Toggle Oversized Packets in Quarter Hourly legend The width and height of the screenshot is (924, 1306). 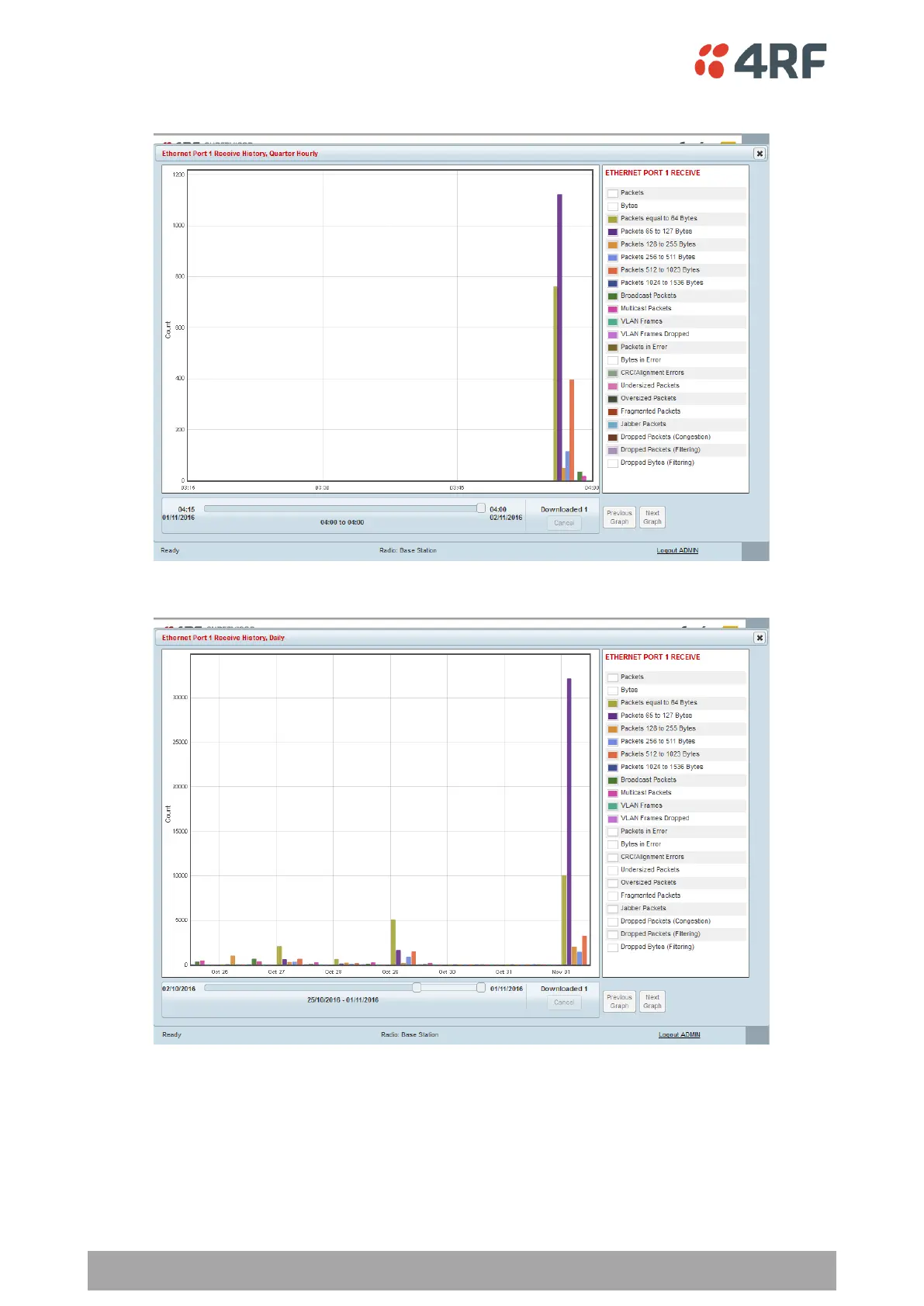click(612, 399)
